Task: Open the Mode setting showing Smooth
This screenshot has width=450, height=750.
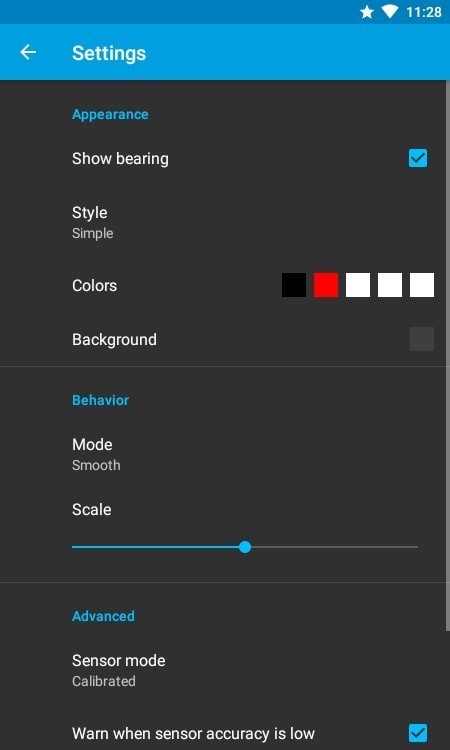Action: point(225,454)
